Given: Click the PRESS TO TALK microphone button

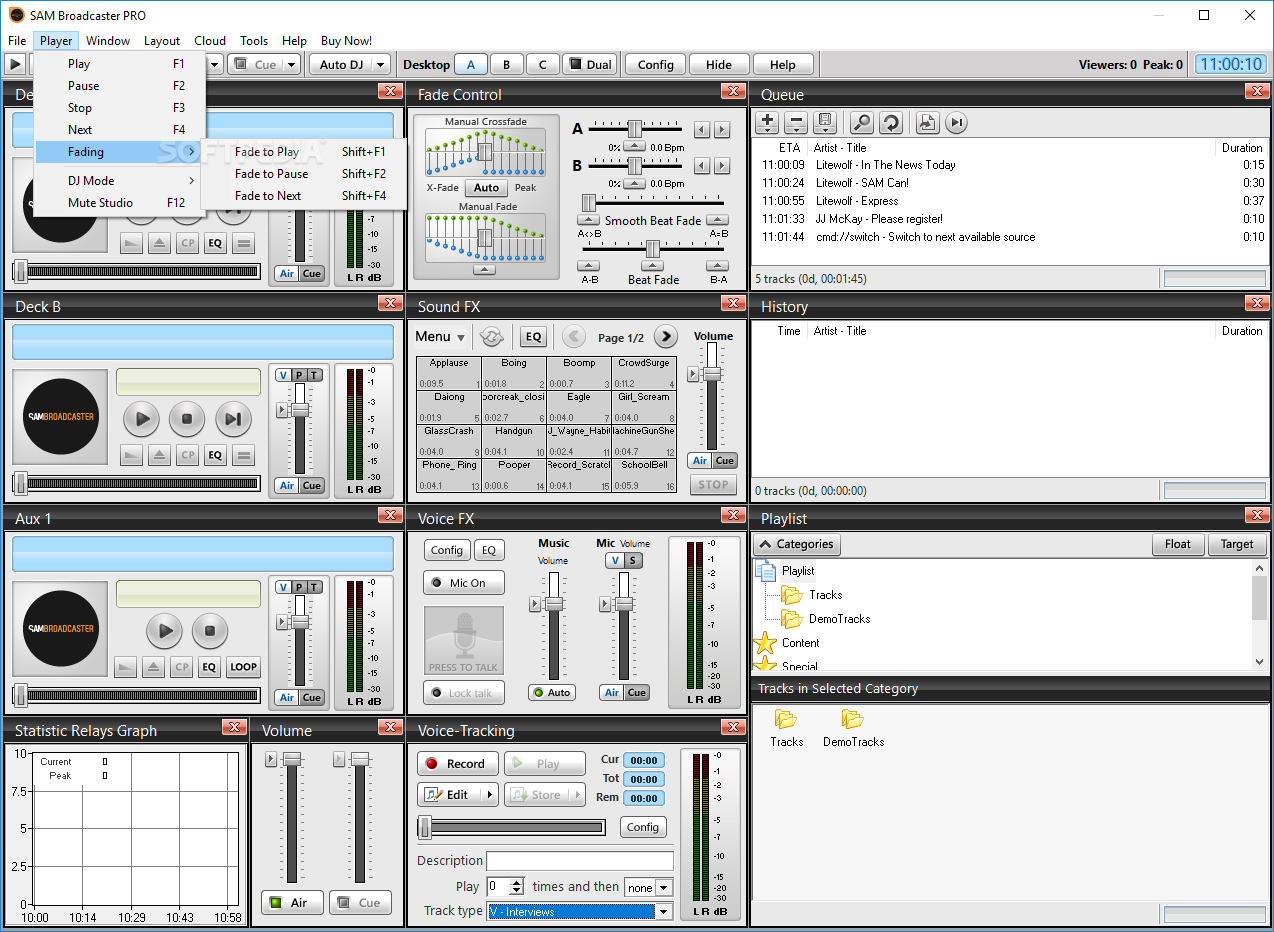Looking at the screenshot, I should (464, 641).
